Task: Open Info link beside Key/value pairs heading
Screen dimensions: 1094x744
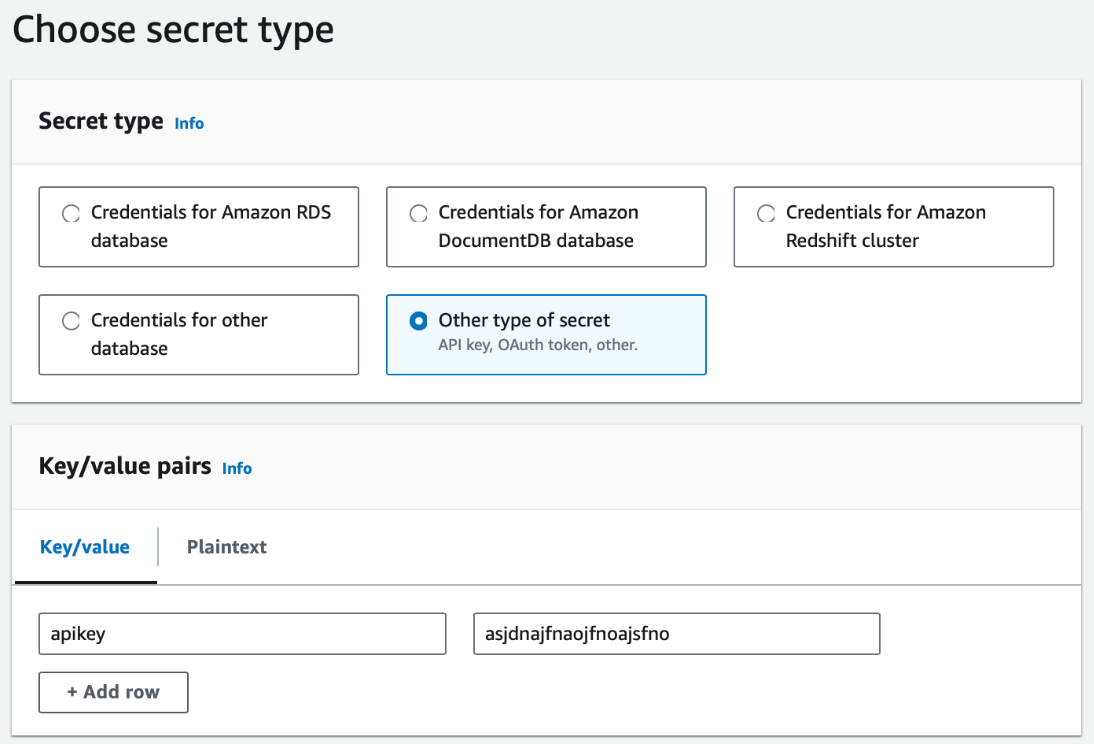Action: [237, 468]
